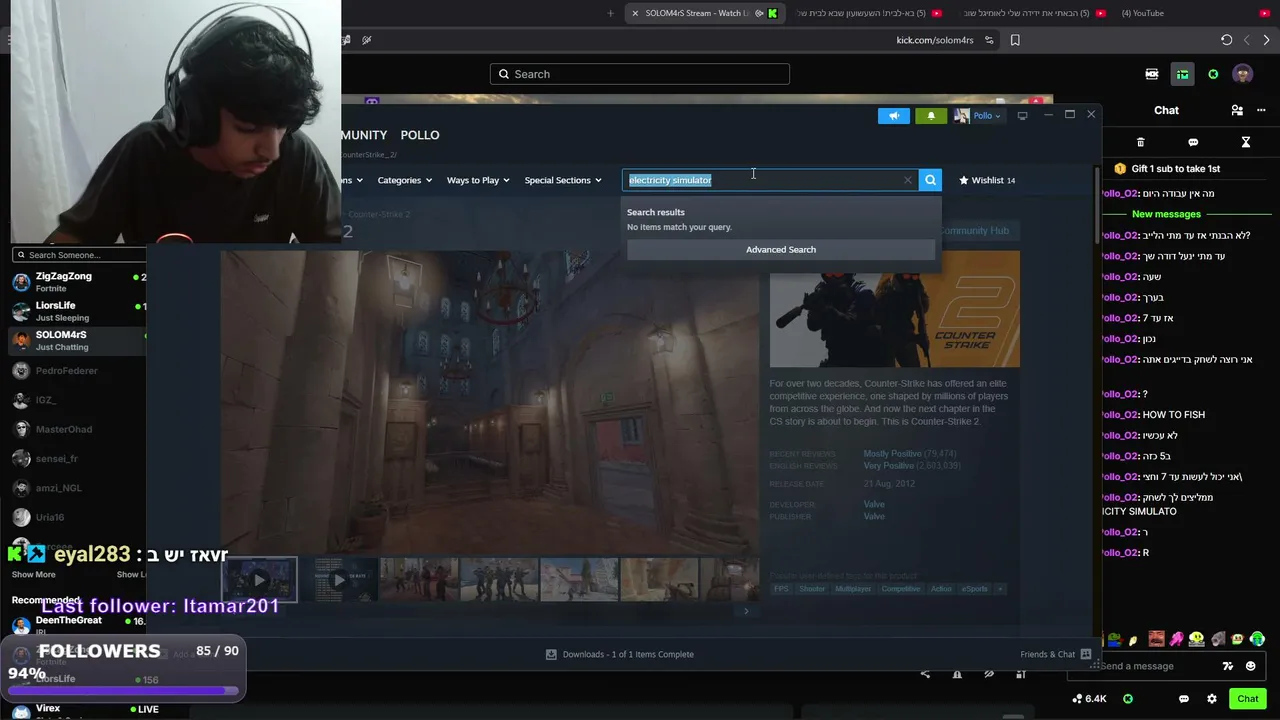
Task: Open a new browser tab with plus
Action: (x=611, y=13)
